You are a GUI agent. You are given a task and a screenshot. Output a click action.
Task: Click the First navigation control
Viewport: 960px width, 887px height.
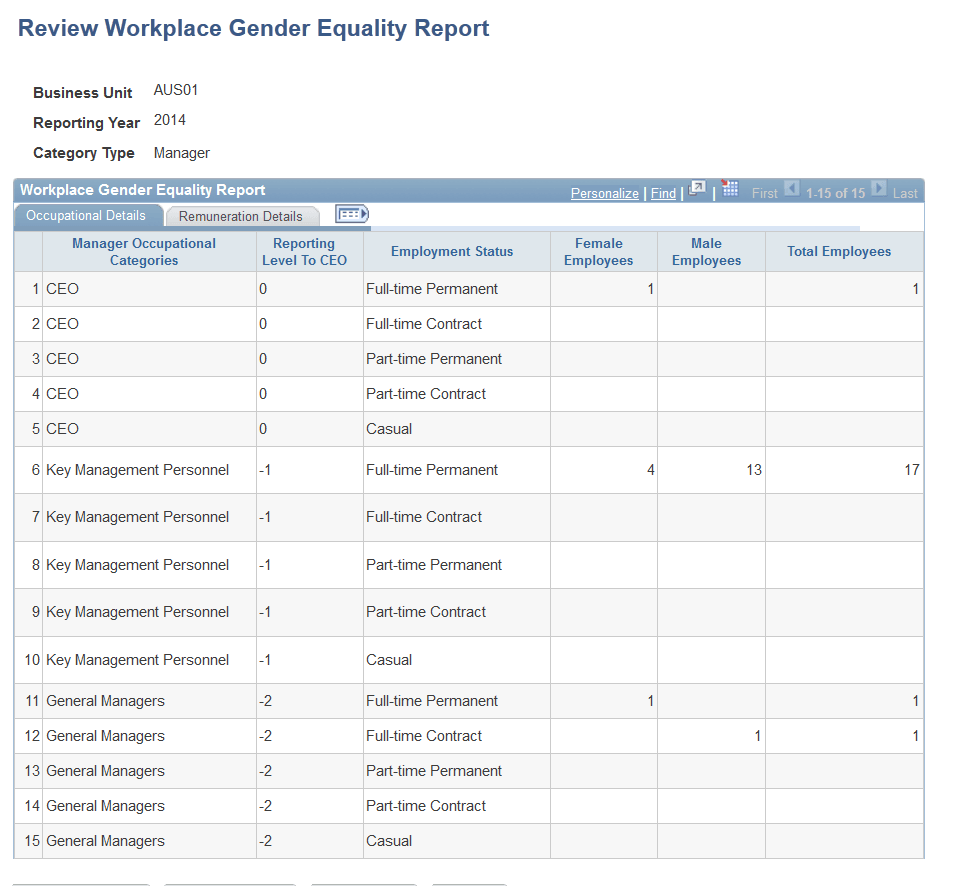click(x=764, y=193)
